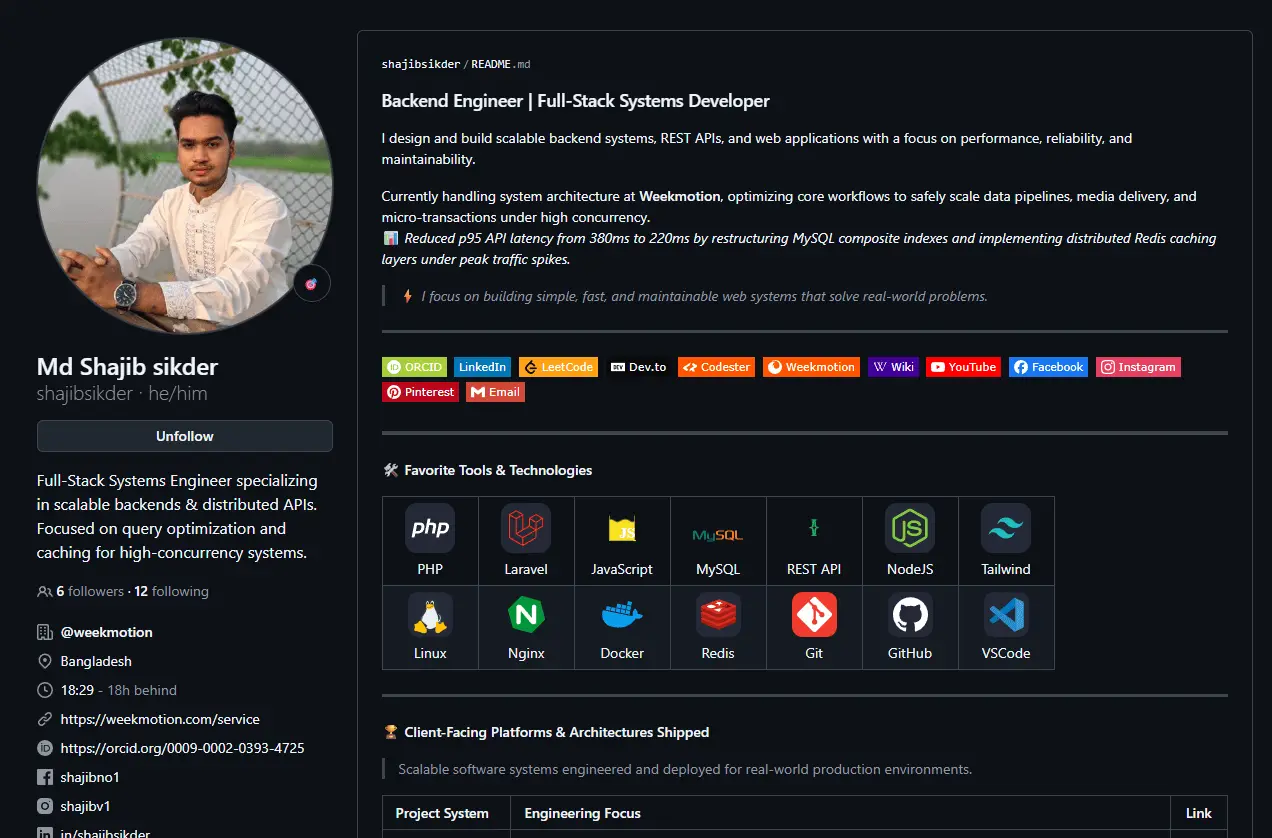
Task: Click the REST API icon
Action: (814, 528)
